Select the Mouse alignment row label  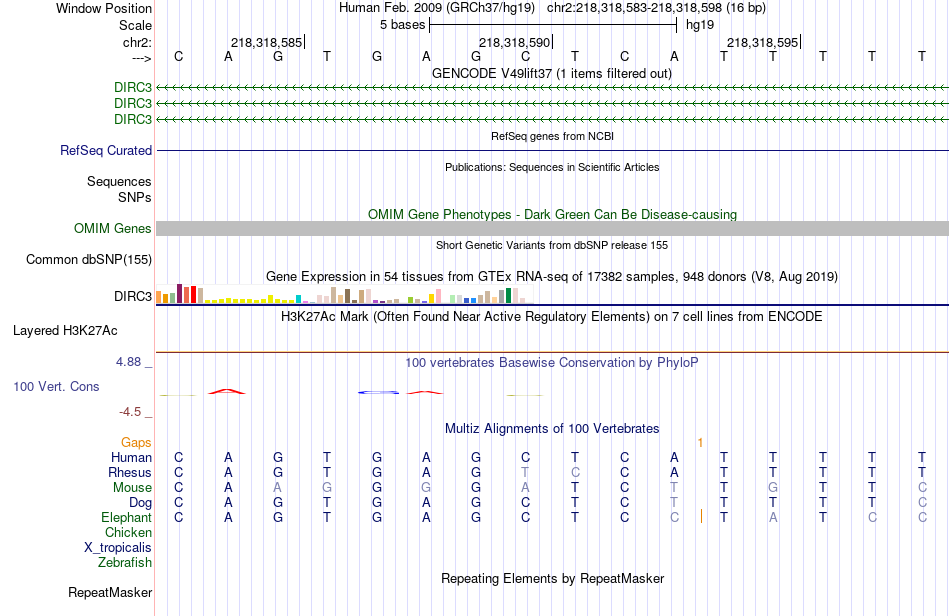coord(132,488)
